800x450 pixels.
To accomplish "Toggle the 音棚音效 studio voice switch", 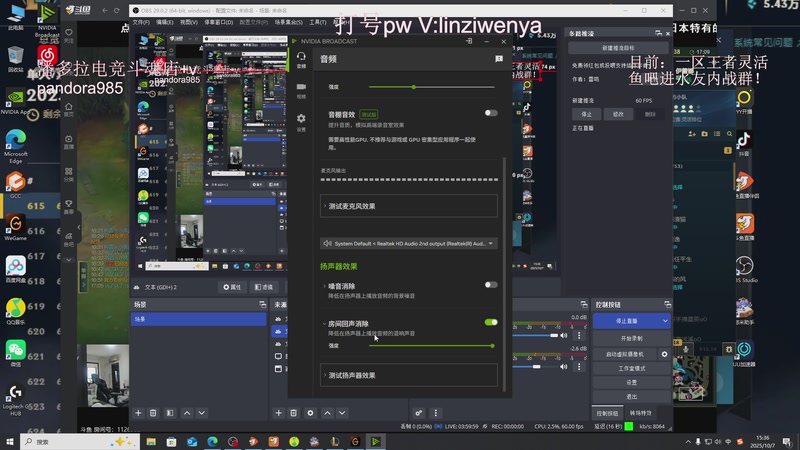I will (x=491, y=113).
